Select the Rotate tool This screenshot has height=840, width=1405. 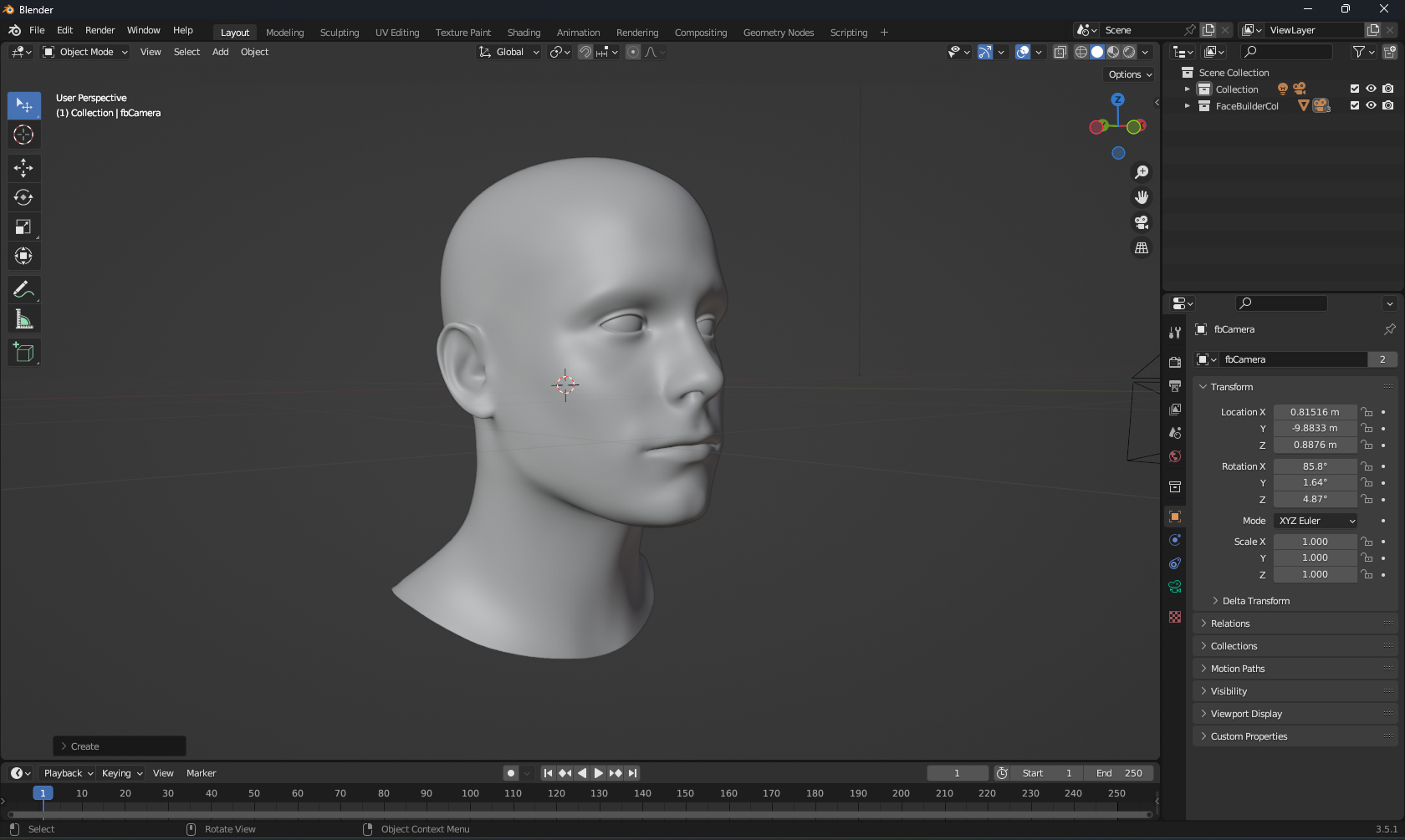coord(23,197)
